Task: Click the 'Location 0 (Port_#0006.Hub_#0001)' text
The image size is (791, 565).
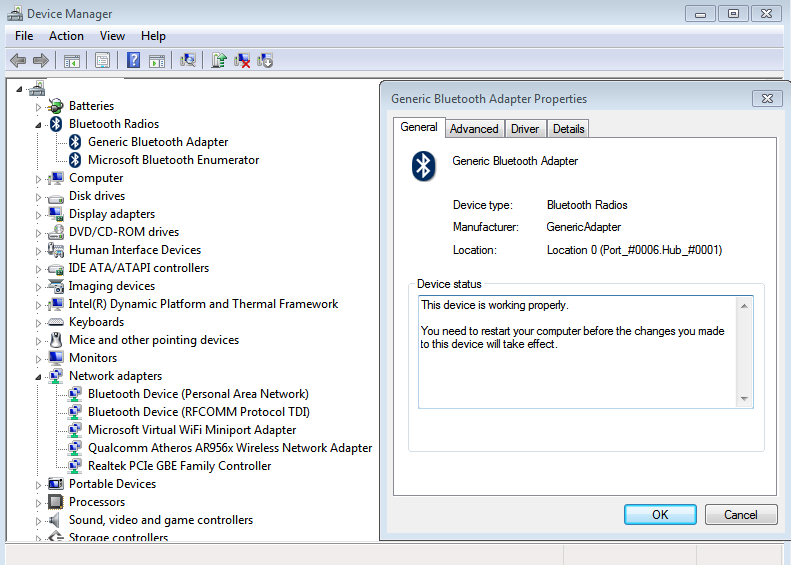Action: [x=634, y=250]
